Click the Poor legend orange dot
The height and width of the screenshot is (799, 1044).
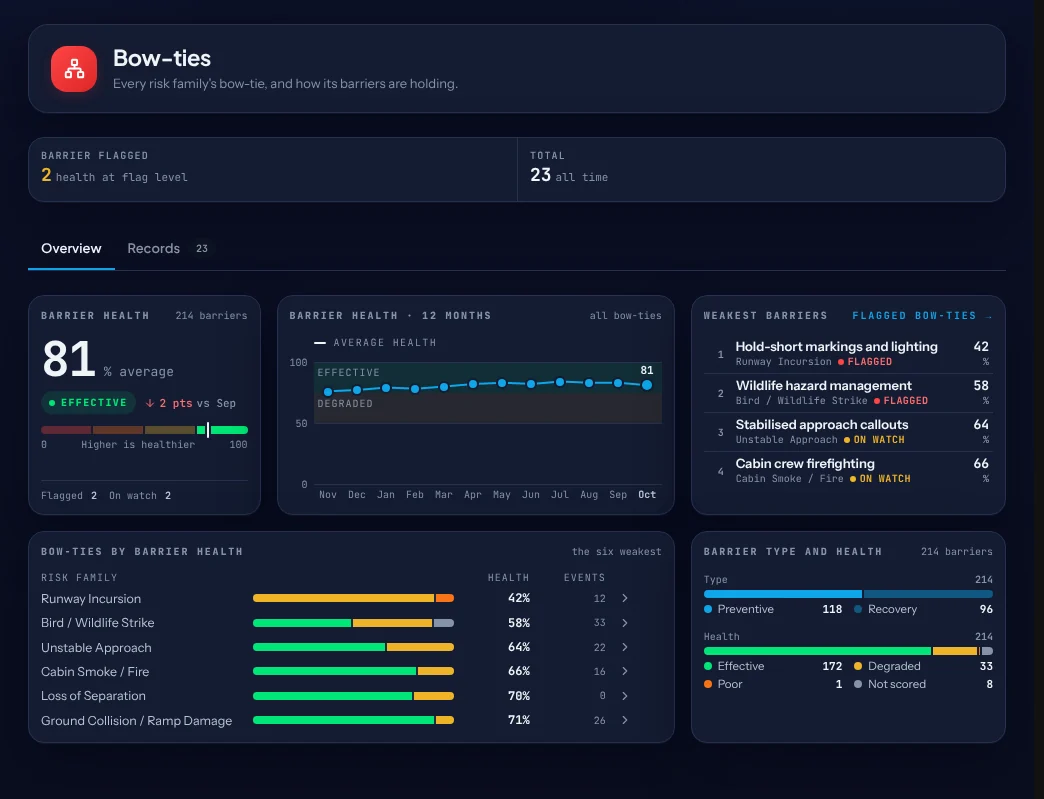pos(708,684)
